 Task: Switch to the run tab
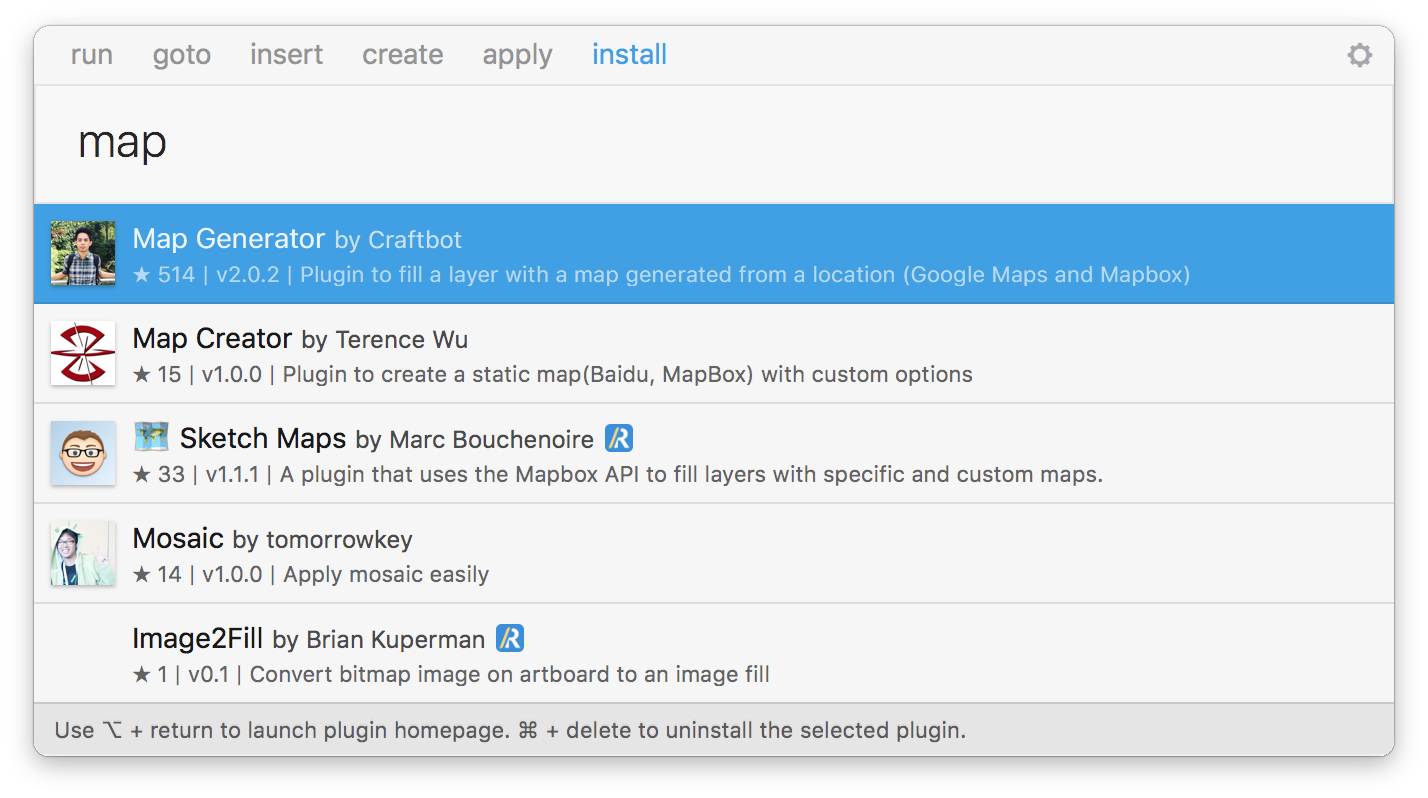tap(91, 55)
